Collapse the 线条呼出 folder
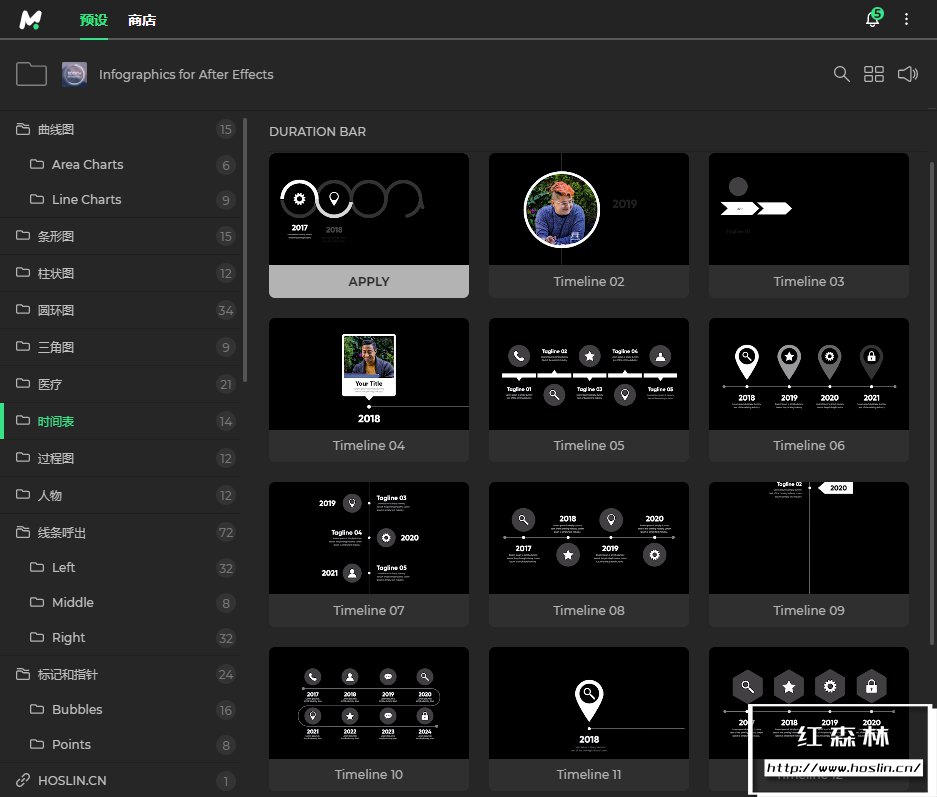This screenshot has height=797, width=937. [x=121, y=532]
